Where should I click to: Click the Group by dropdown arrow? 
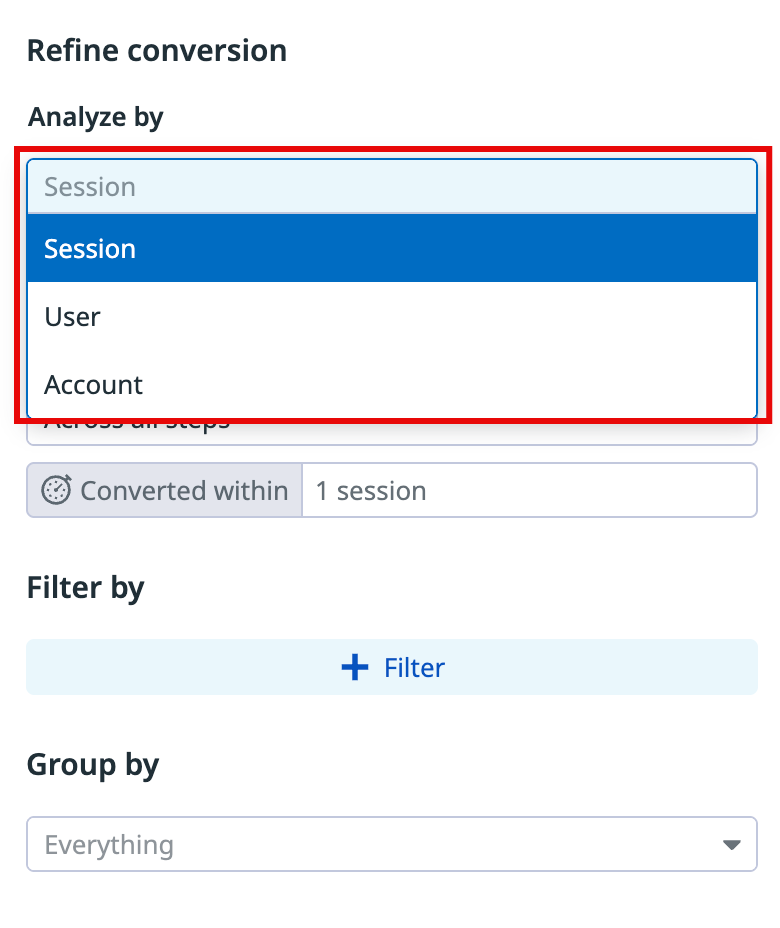(x=732, y=845)
